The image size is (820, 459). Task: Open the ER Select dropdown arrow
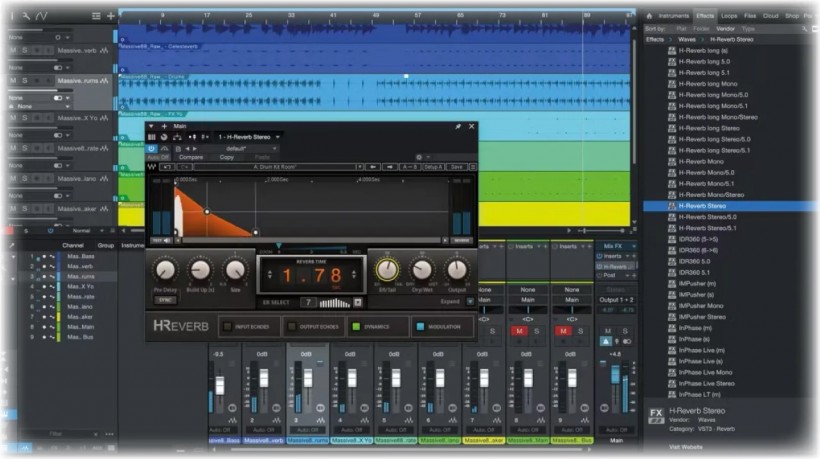coord(358,302)
